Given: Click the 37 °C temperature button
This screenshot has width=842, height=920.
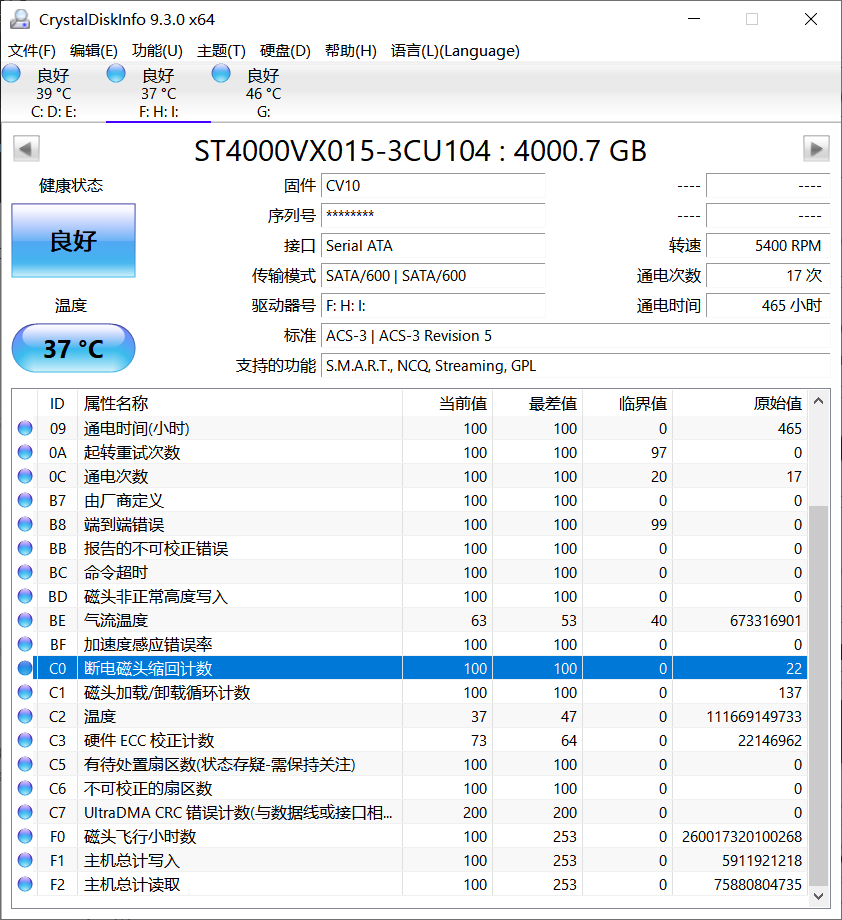Looking at the screenshot, I should coord(73,348).
